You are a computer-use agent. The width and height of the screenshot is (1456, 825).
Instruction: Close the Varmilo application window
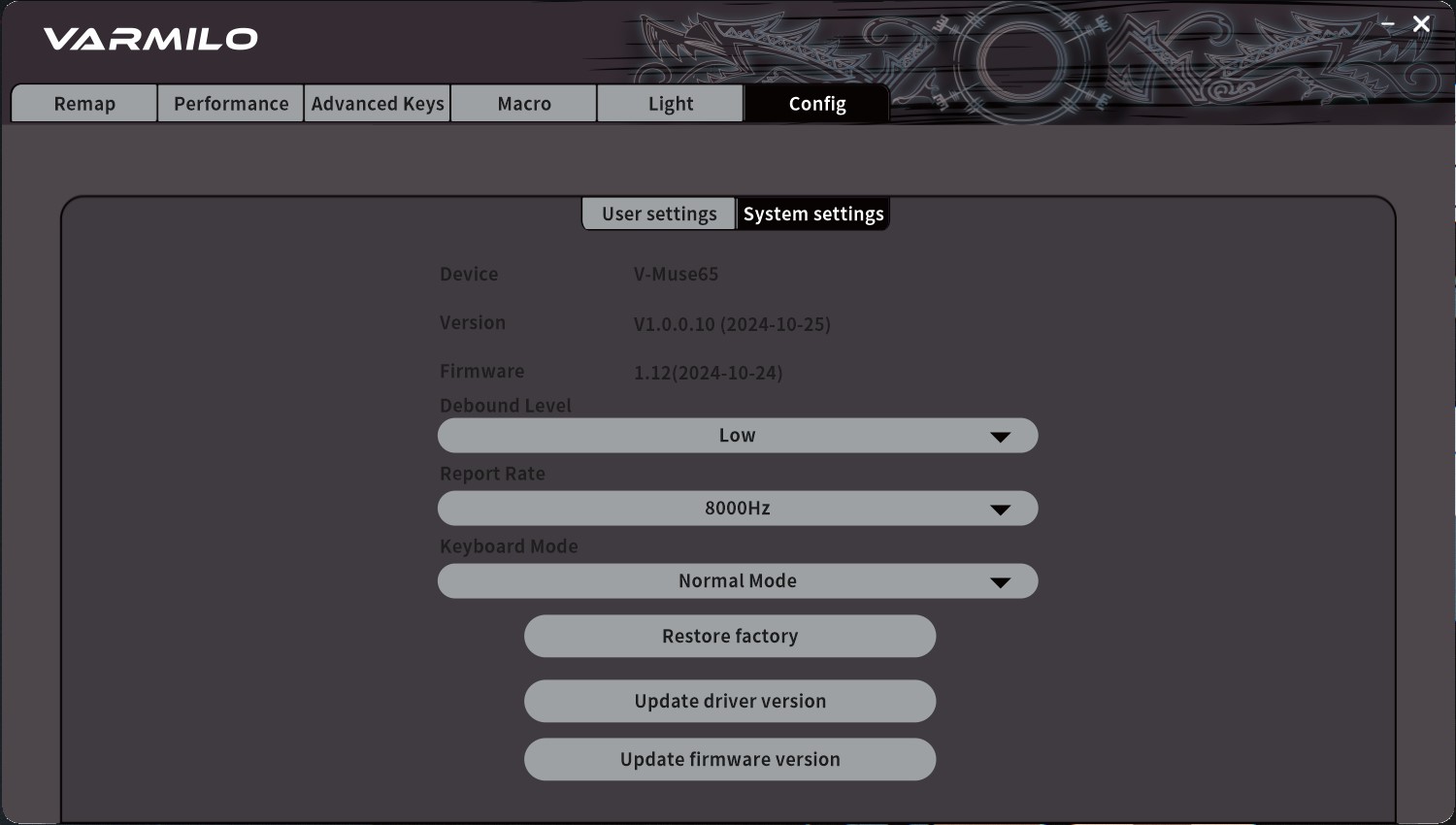tap(1421, 23)
